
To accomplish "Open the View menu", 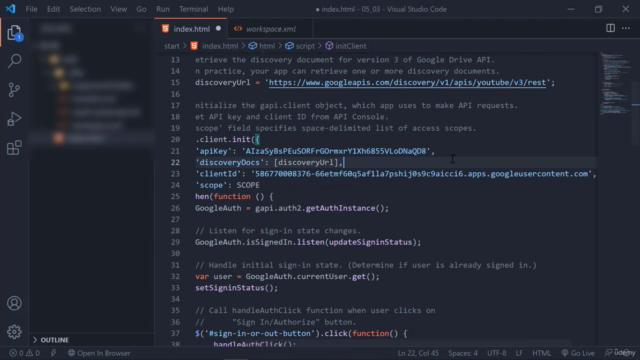I will point(119,9).
